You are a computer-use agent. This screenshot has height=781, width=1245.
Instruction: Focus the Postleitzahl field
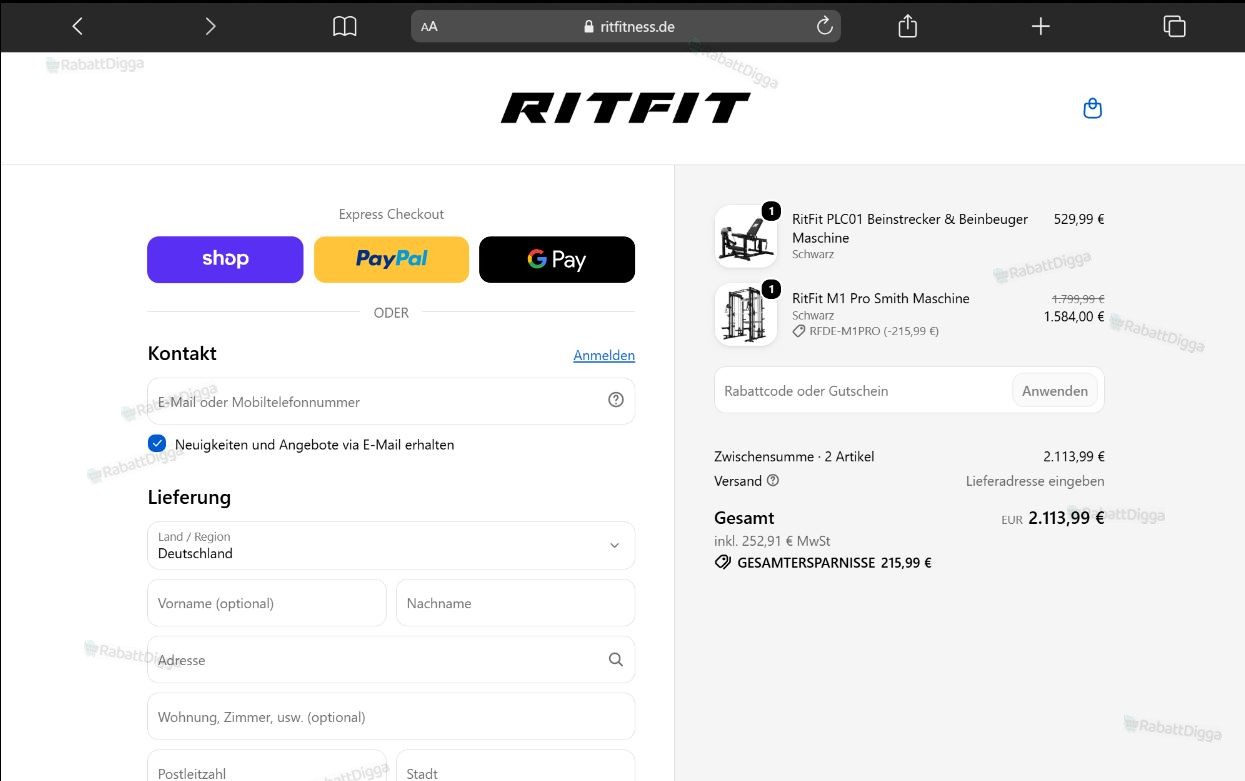pyautogui.click(x=267, y=766)
